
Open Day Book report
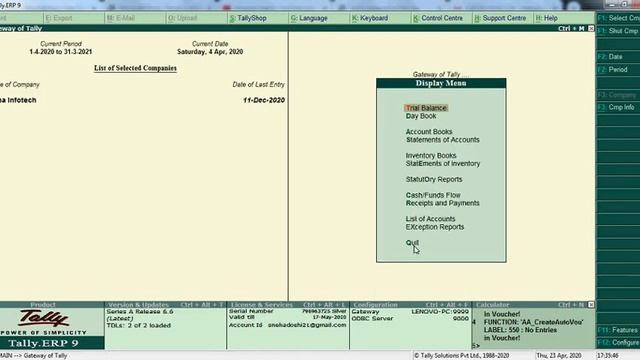point(421,116)
